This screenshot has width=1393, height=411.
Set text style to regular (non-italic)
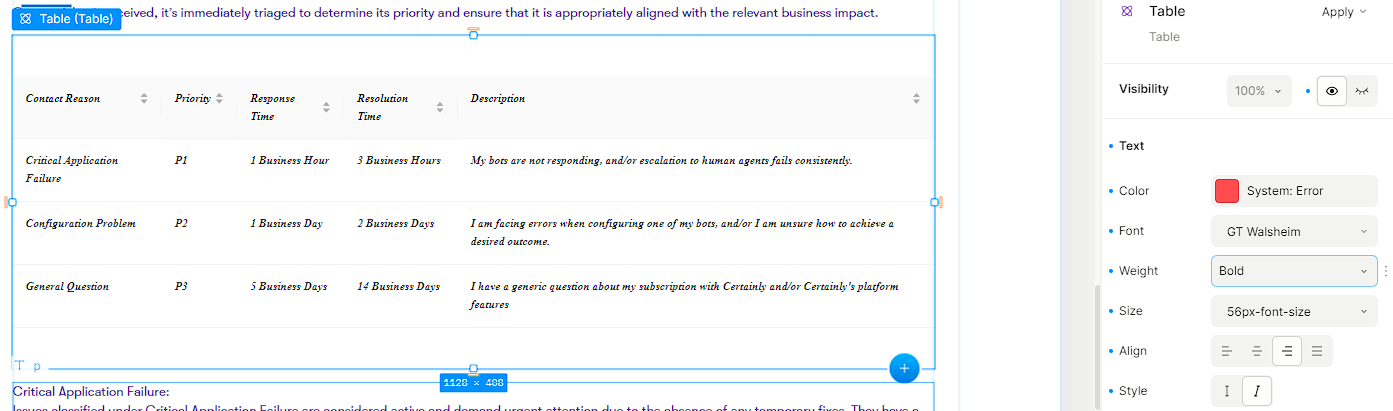(1226, 391)
